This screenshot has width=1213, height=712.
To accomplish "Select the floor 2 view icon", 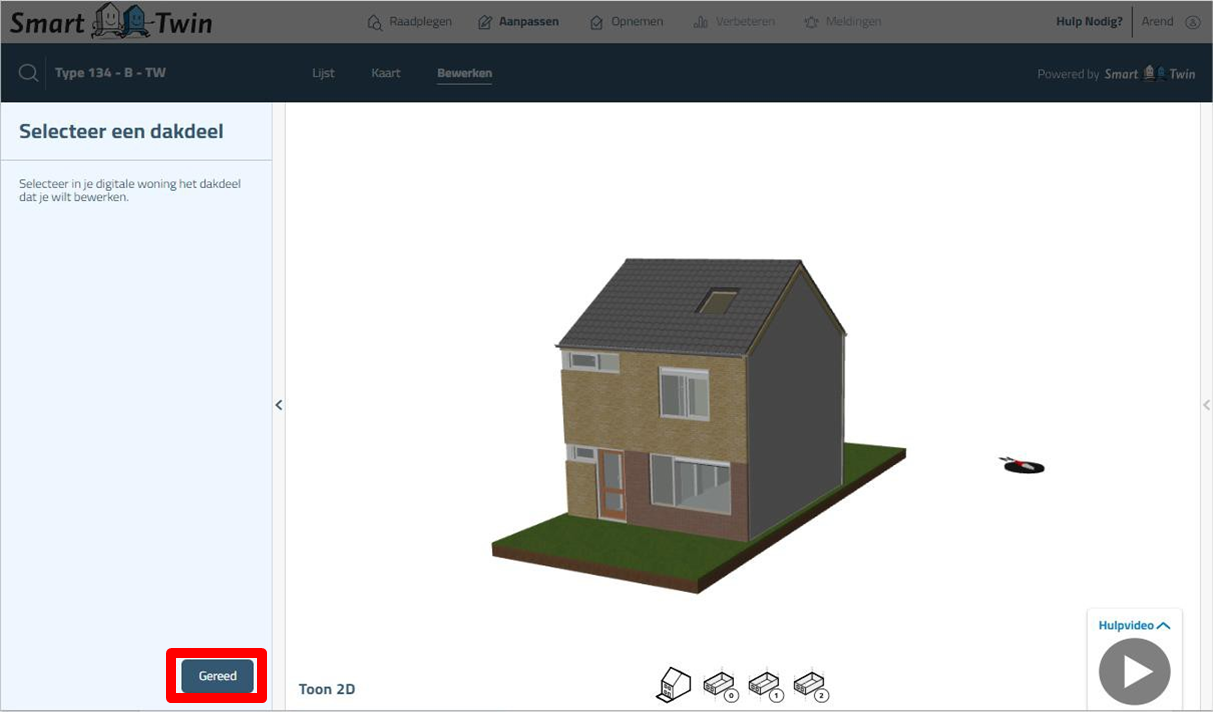I will click(x=810, y=684).
